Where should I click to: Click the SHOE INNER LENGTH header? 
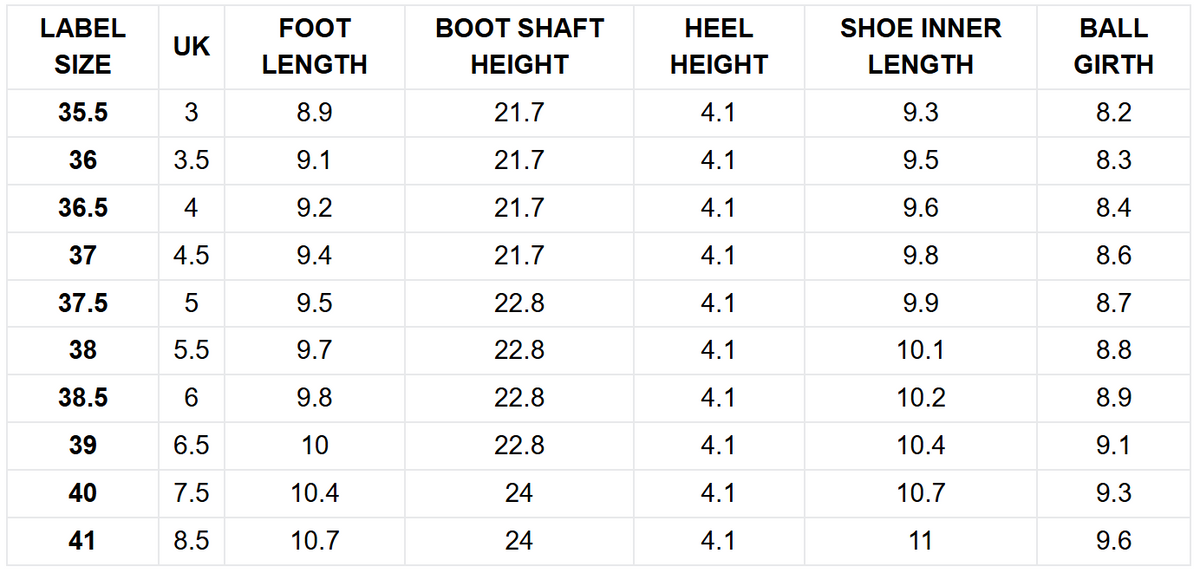[x=920, y=47]
